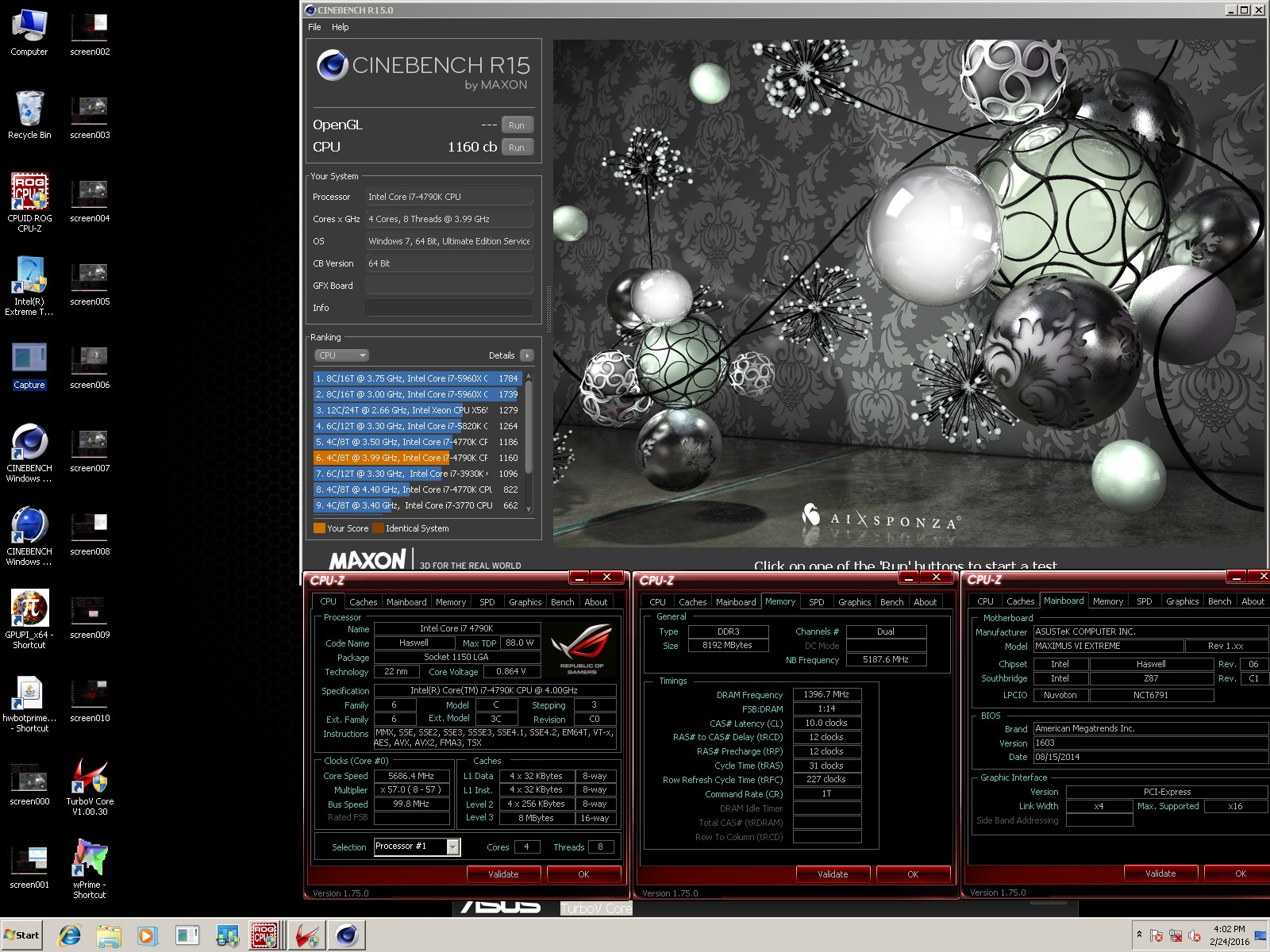Open the hwbotprime Shortcut icon

pos(29,703)
